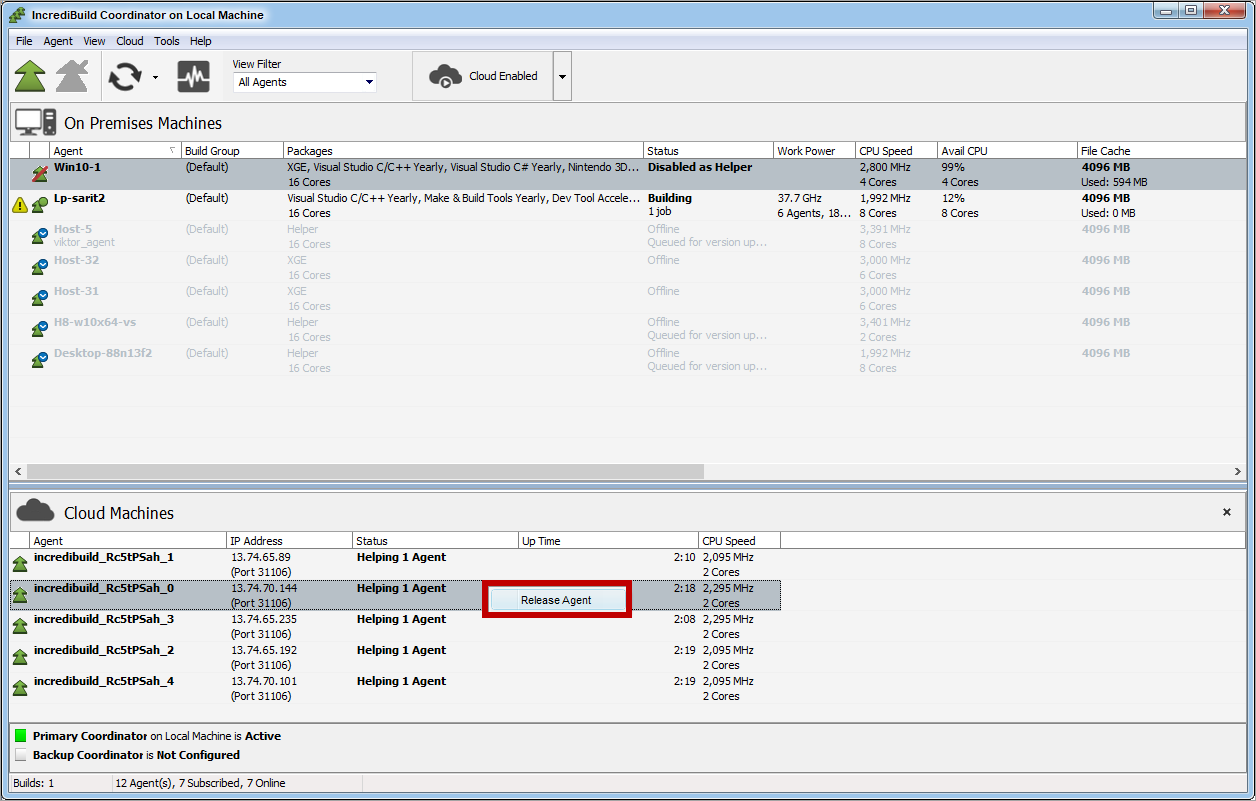This screenshot has width=1256, height=801.
Task: Click the cloud agent icon for incredibuild_Rc5tPSah_1
Action: (x=20, y=564)
